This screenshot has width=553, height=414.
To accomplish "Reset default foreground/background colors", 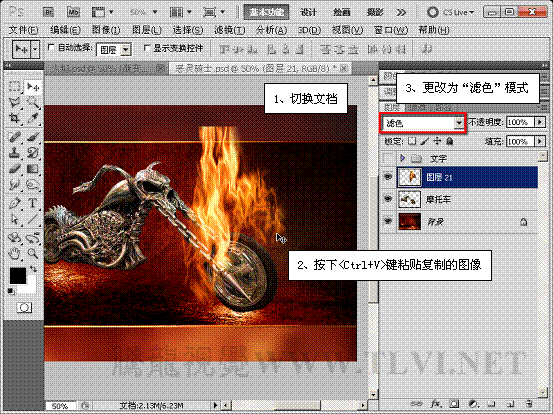I will tap(11, 291).
